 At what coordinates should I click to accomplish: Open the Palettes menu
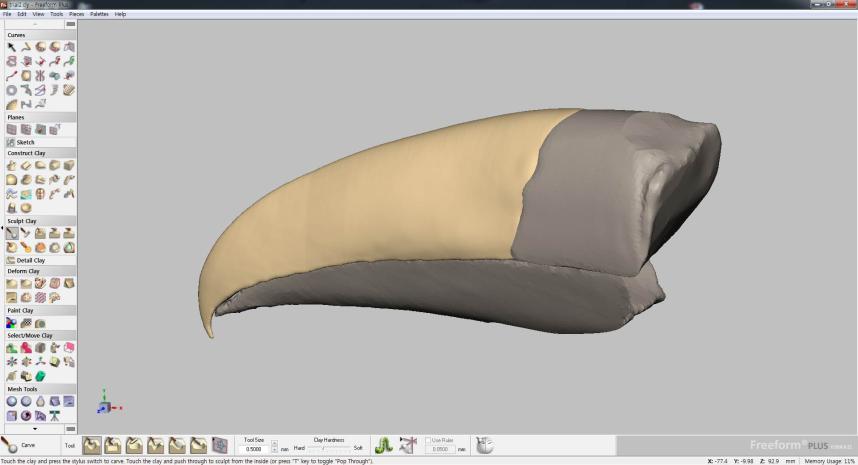[99, 14]
